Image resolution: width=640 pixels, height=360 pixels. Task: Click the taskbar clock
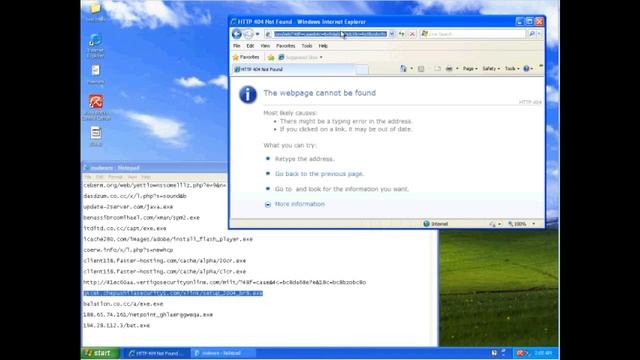(x=543, y=353)
